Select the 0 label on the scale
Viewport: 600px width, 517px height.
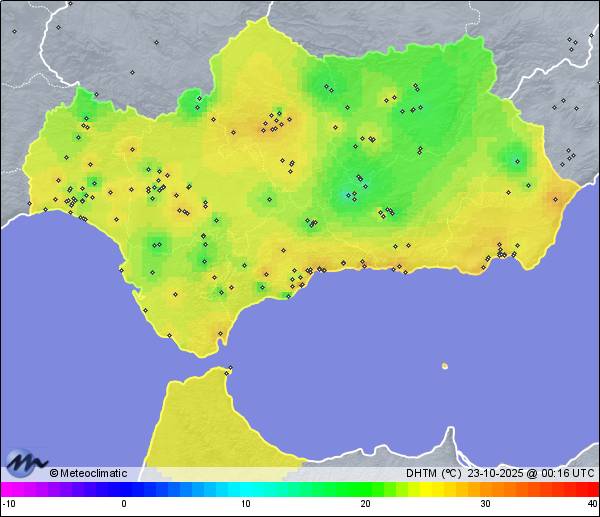124,503
